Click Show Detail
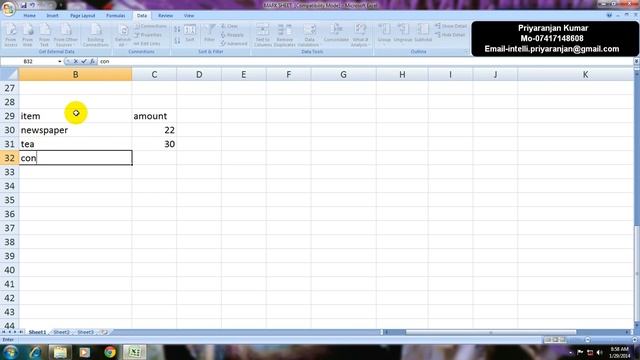Image resolution: width=640 pixels, height=360 pixels. pyautogui.click(x=451, y=26)
